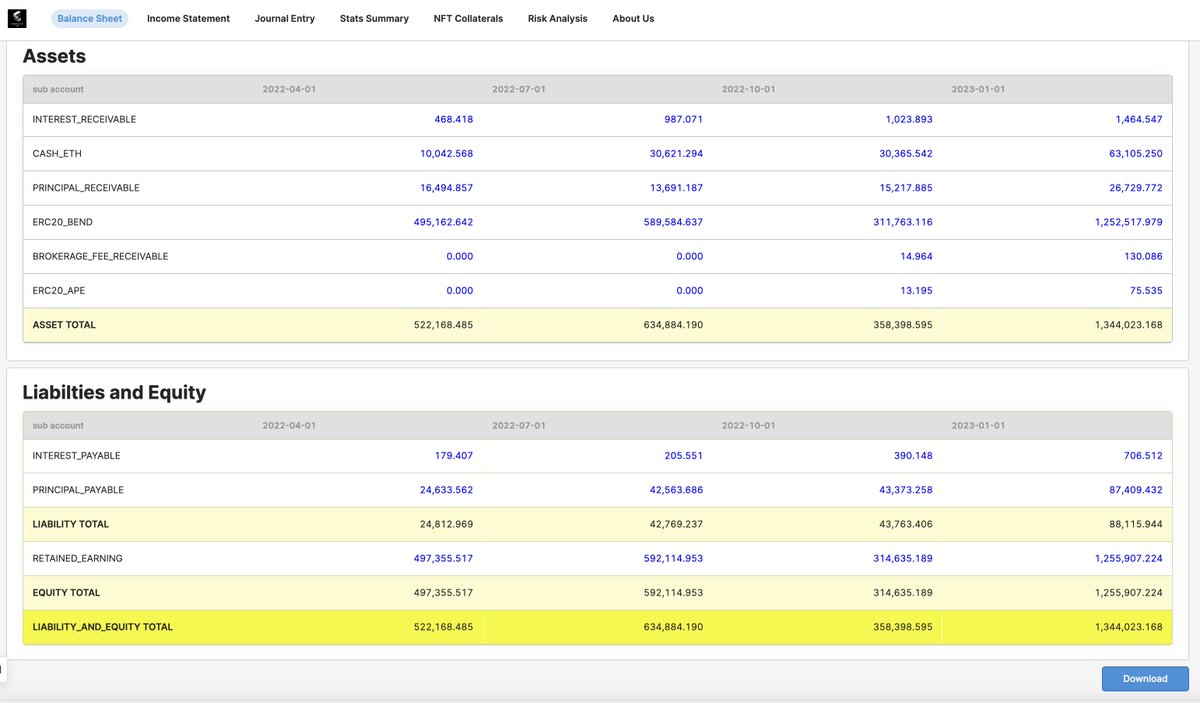Click ASSET TOTAL value 358,398.595
This screenshot has height=703, width=1200.
pyautogui.click(x=902, y=325)
